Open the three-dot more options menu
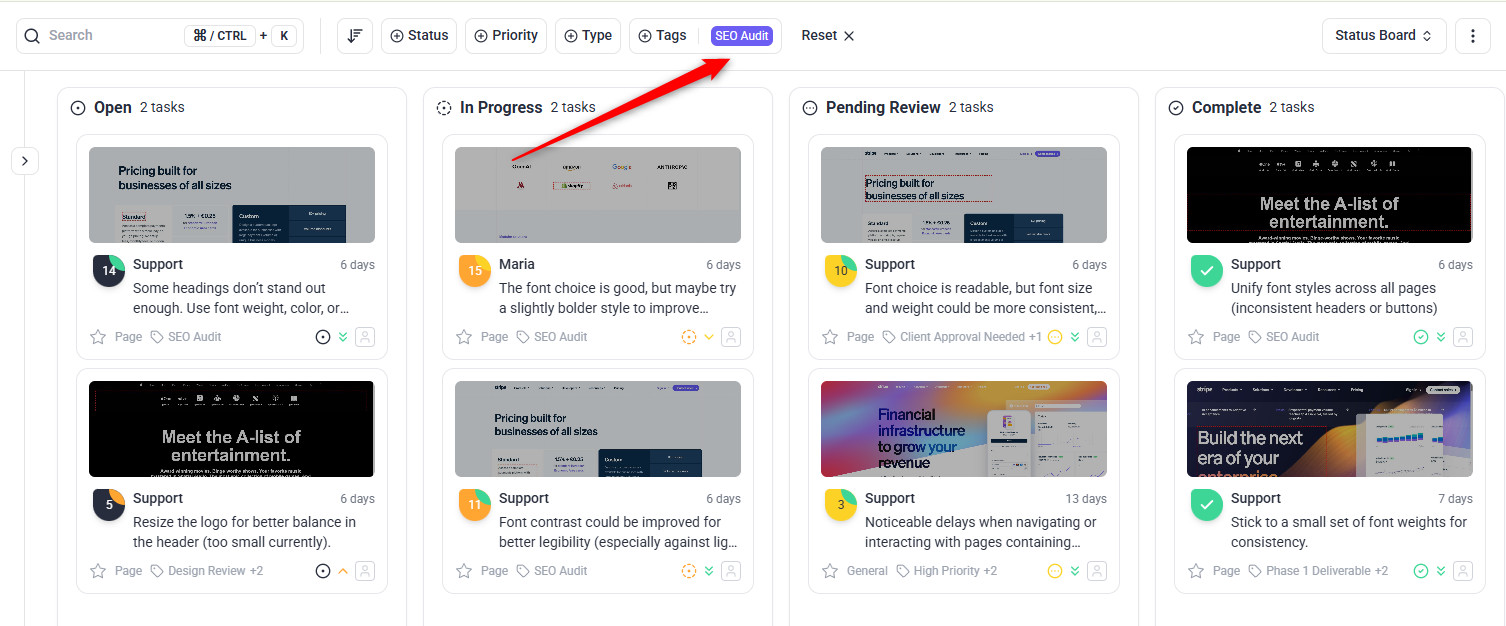The image size is (1506, 626). tap(1472, 36)
